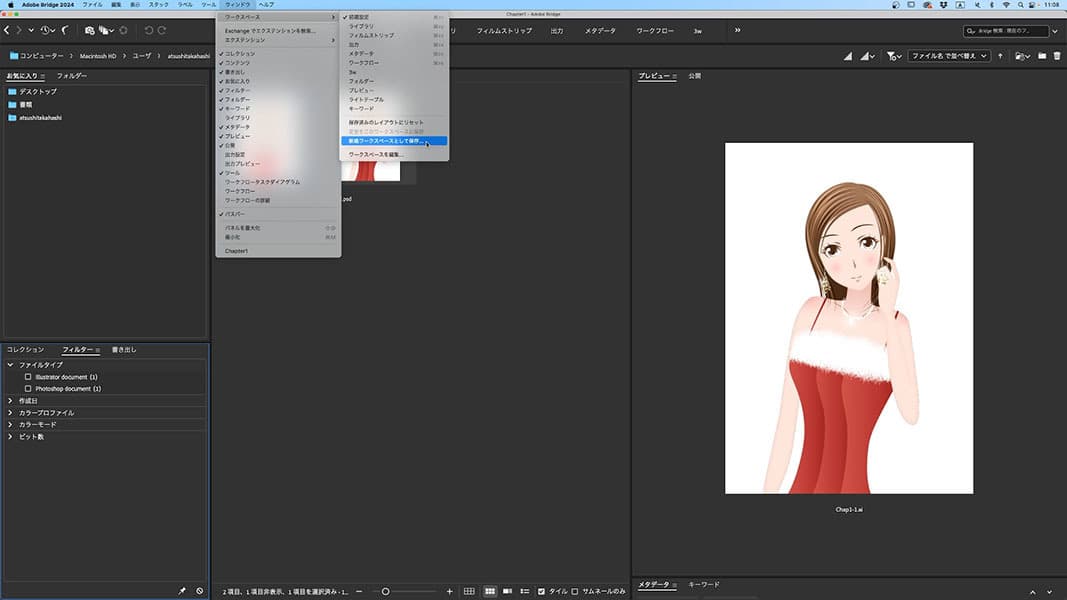This screenshot has width=1067, height=600.
Task: Switch to thumbnail grid view icon
Action: click(490, 591)
